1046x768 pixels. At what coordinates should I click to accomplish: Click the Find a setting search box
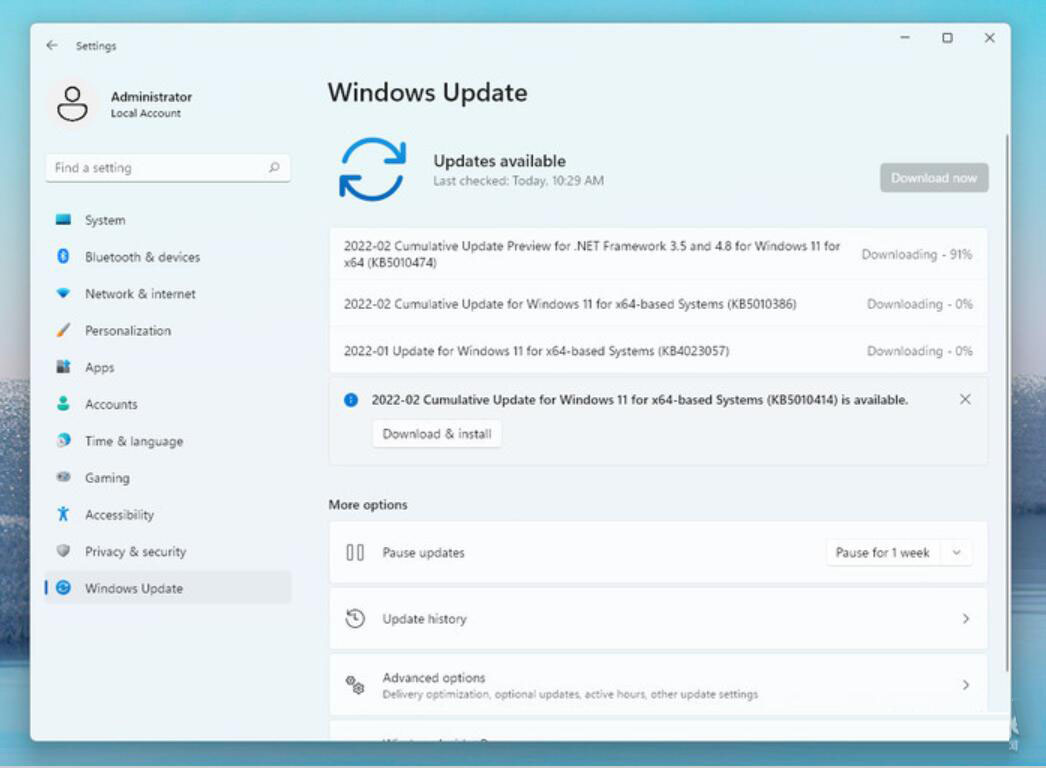[155, 168]
